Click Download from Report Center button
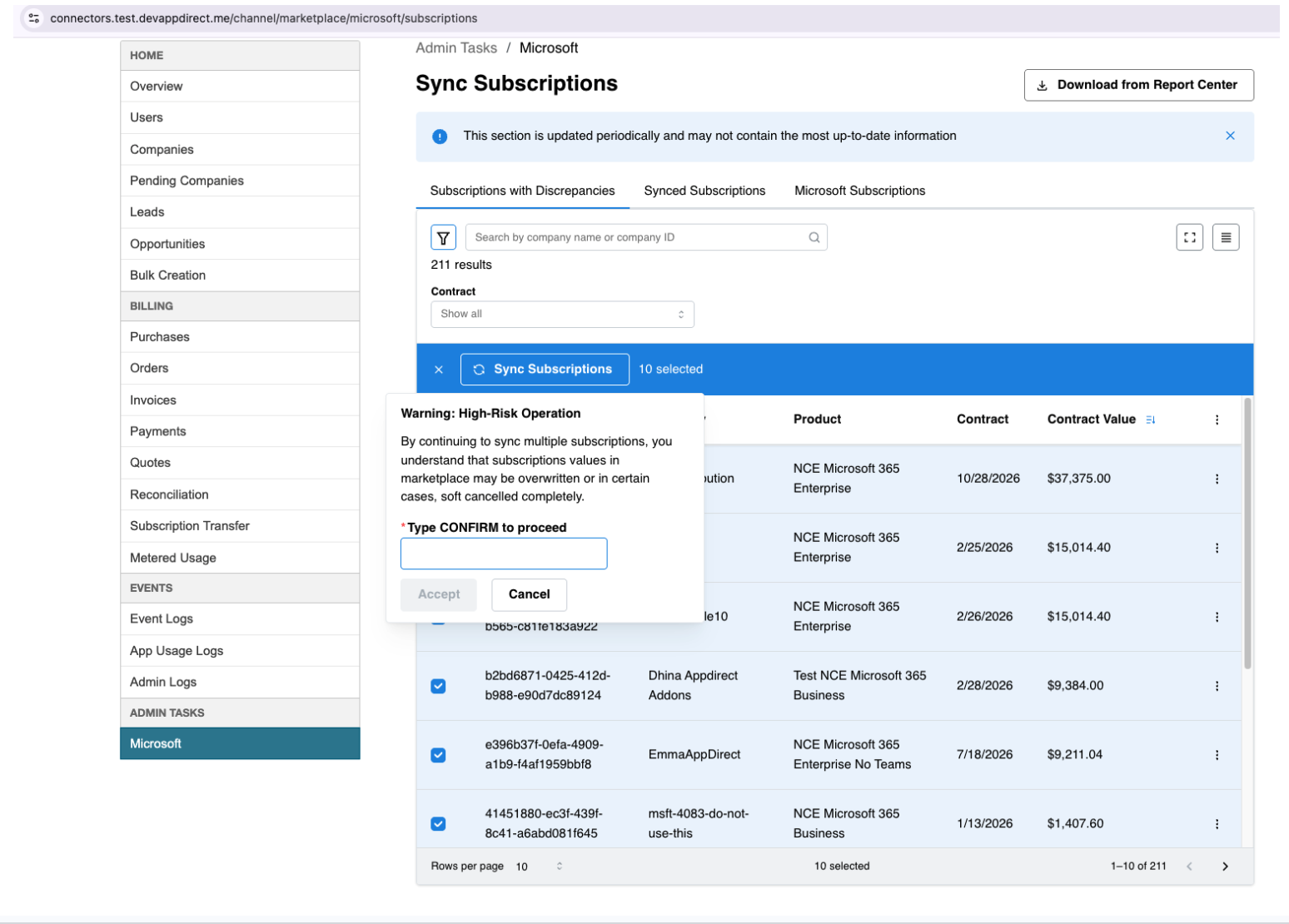This screenshot has width=1289, height=924. click(1137, 85)
